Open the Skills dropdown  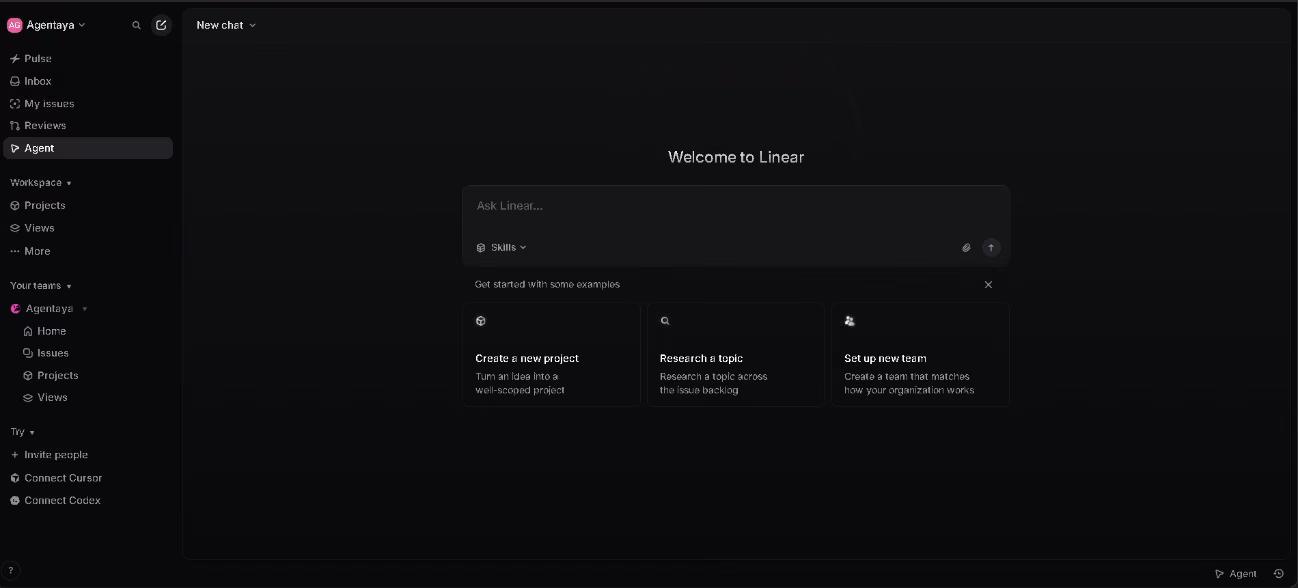click(x=501, y=248)
